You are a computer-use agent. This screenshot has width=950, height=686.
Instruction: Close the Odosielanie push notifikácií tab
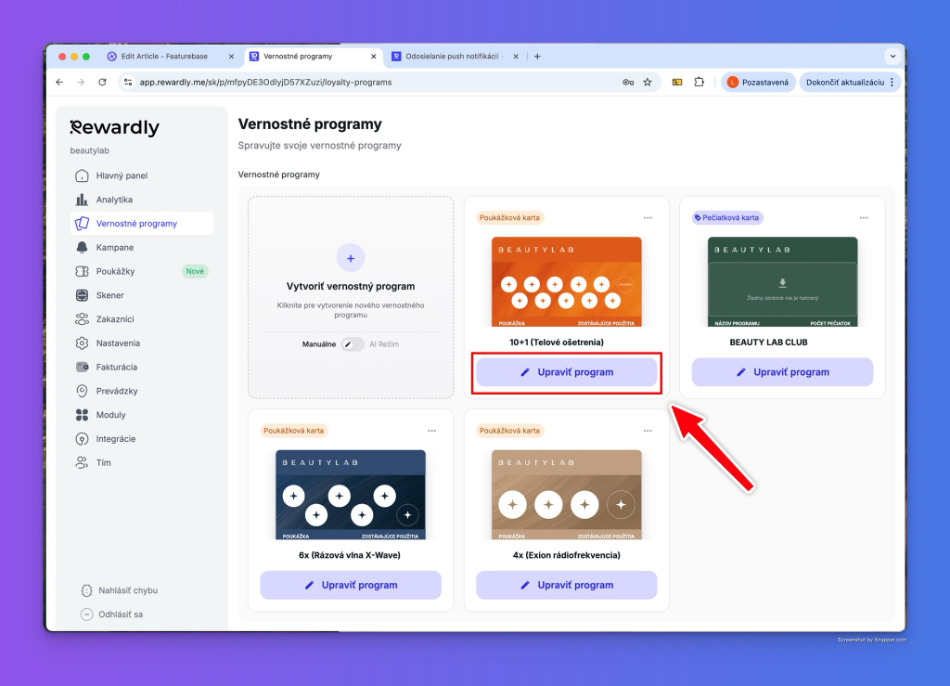(516, 56)
